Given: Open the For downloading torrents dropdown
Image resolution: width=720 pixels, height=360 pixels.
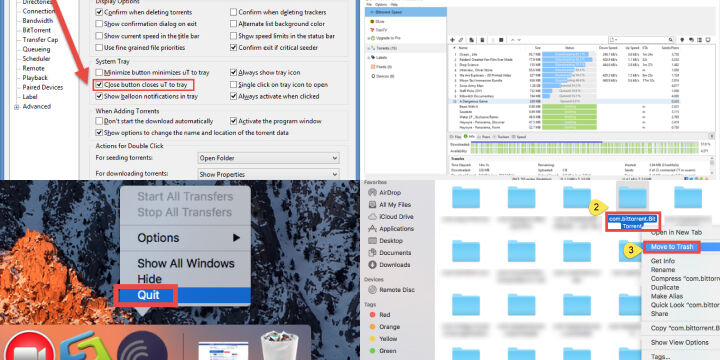Looking at the screenshot, I should [x=268, y=174].
